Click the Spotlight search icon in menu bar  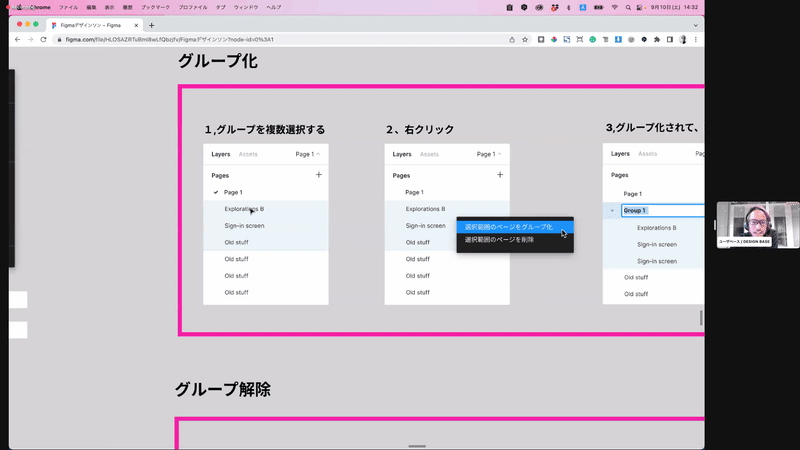point(628,7)
